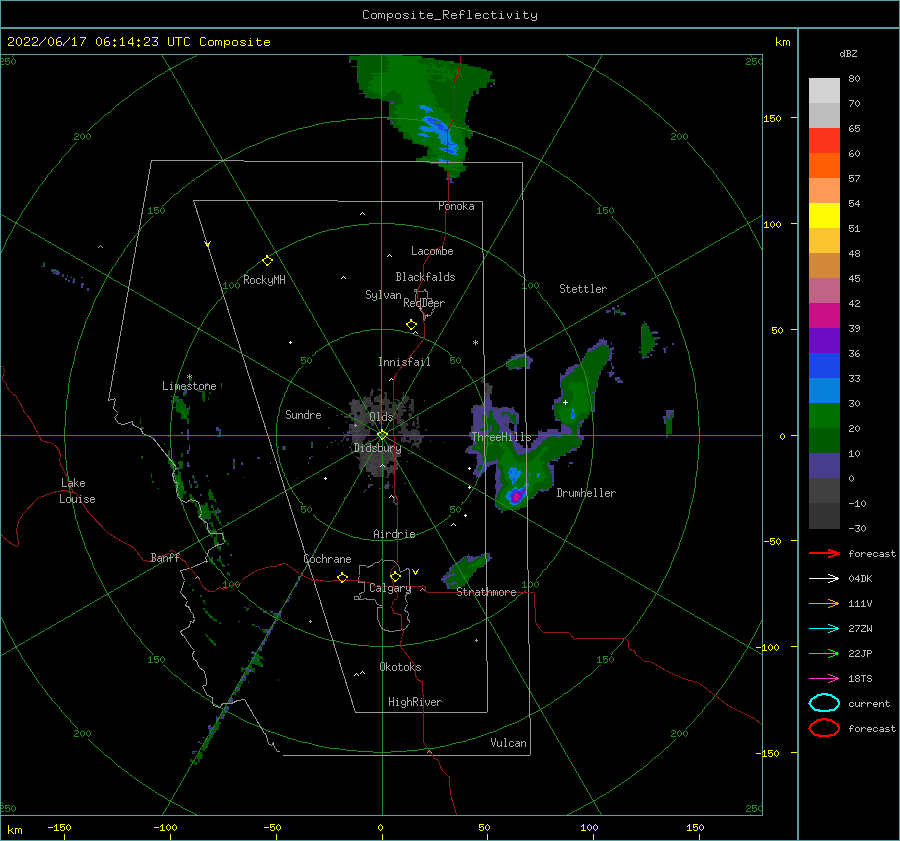900x841 pixels.
Task: Click the Blackfalds label
Action: 425,277
